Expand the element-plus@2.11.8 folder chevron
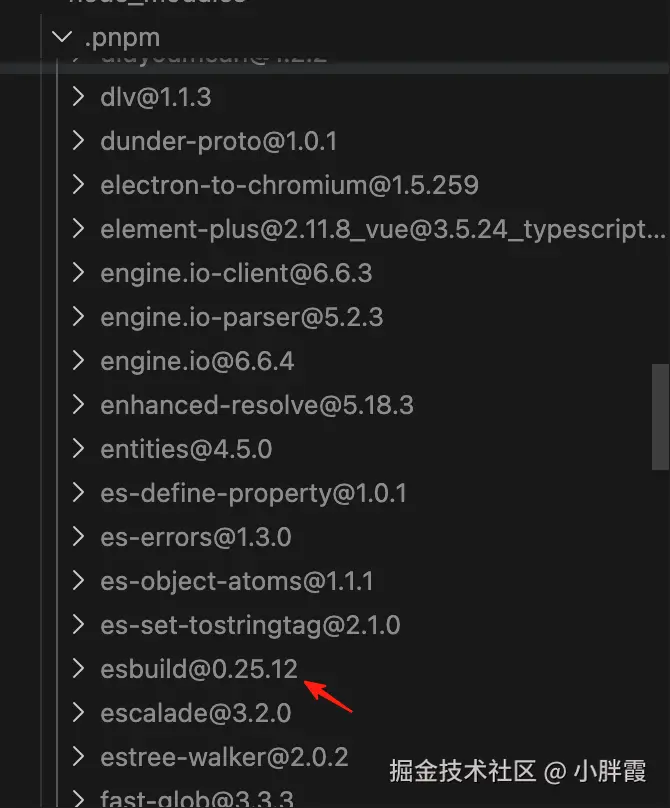This screenshot has height=808, width=670. tap(78, 230)
